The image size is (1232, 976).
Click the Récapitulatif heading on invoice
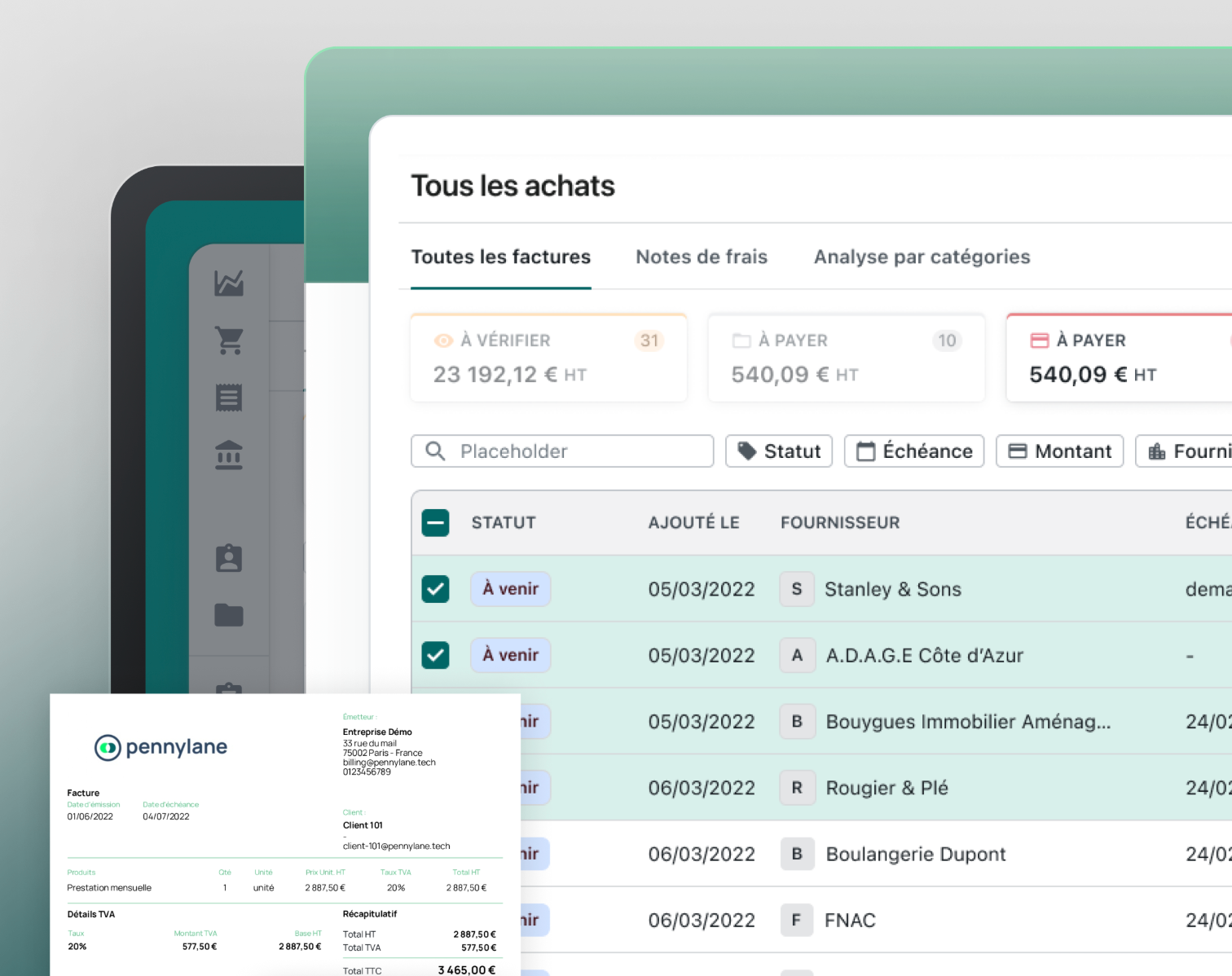click(370, 913)
